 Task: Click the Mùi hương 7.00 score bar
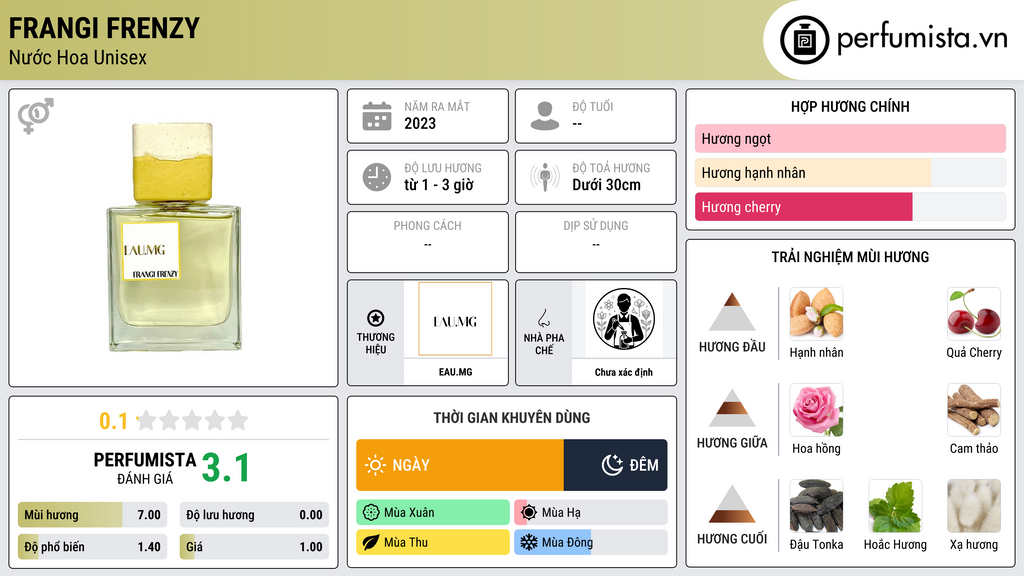(x=92, y=515)
